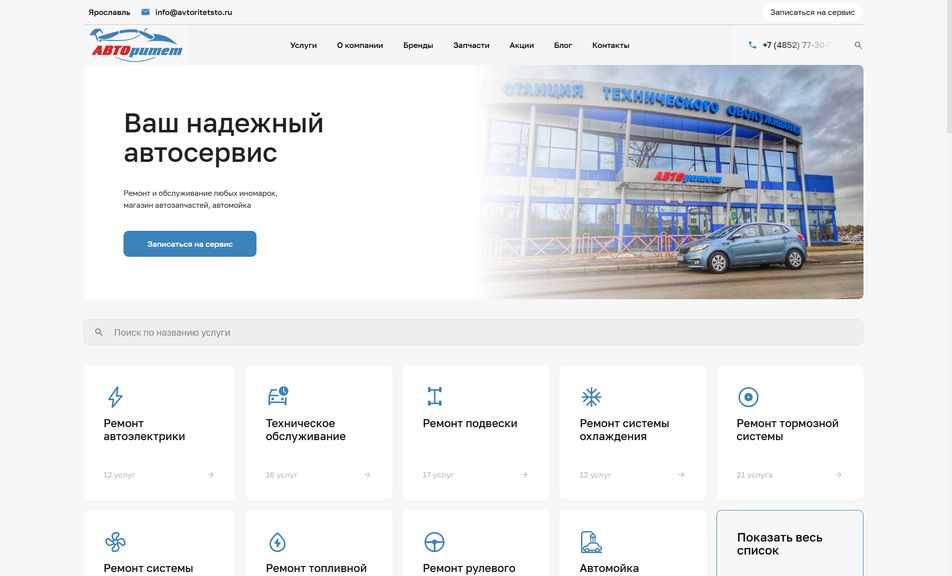
Task: Click the 21 услуга count text
Action: coord(755,475)
